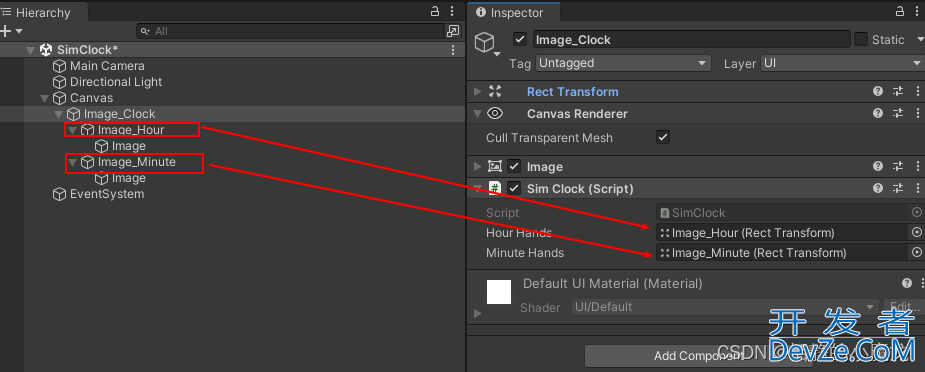This screenshot has height=372, width=925.
Task: Select the Image child under Image_Hour
Action: [129, 146]
